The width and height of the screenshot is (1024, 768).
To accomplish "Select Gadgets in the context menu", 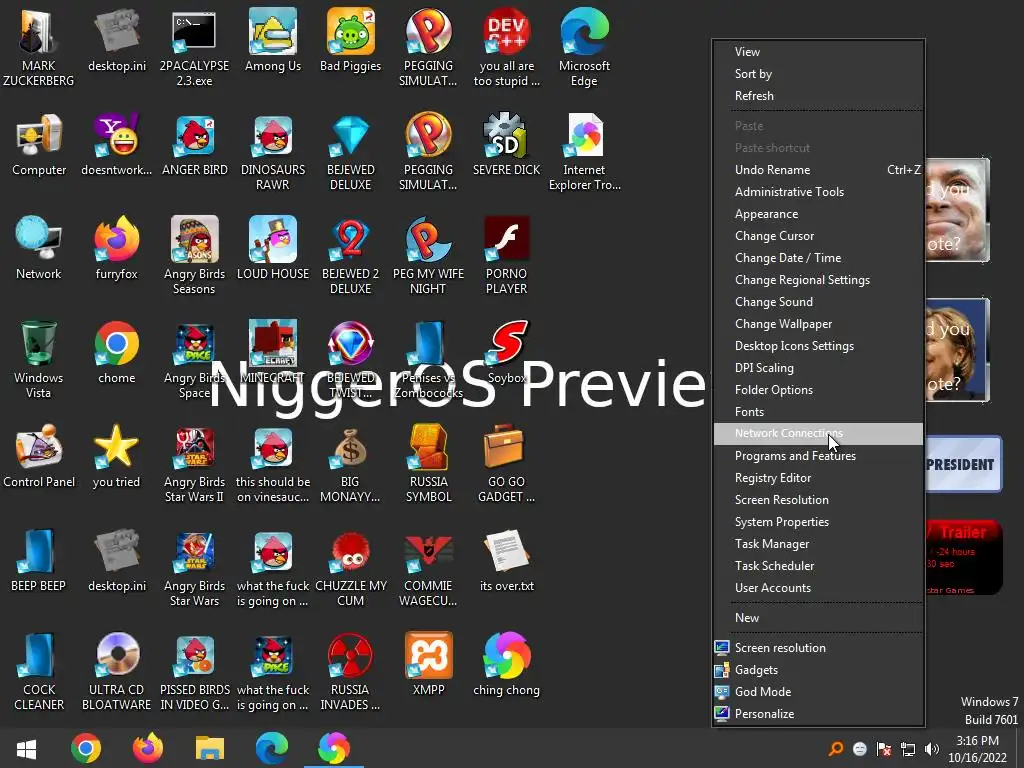I will tap(818, 670).
